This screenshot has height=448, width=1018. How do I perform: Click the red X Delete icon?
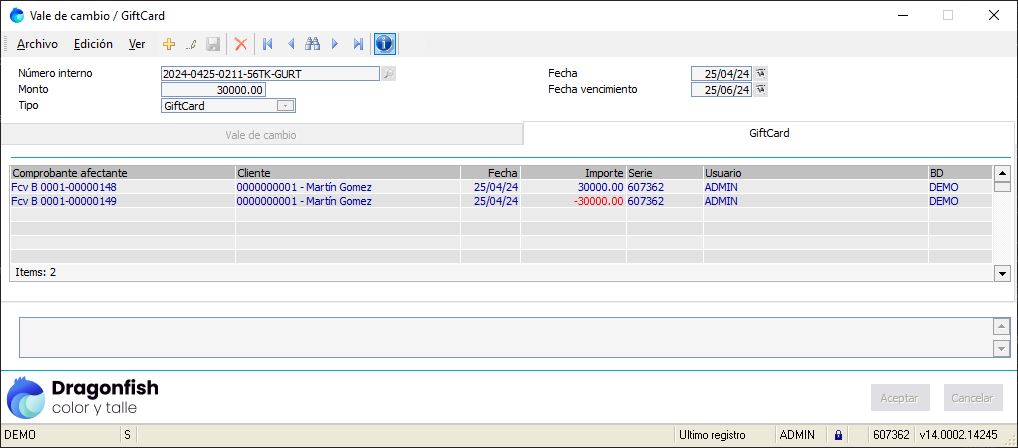point(241,44)
